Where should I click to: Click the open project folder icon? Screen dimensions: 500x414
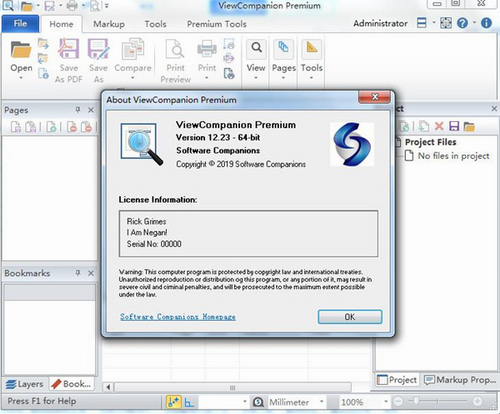pyautogui.click(x=469, y=126)
